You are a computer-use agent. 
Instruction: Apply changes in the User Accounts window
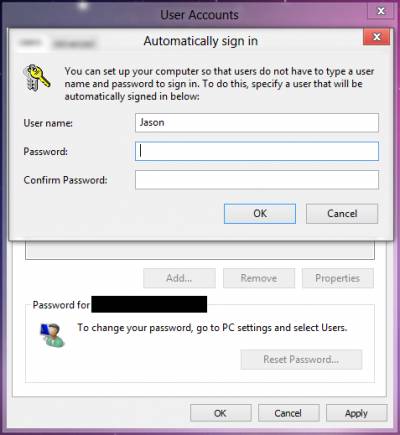click(357, 413)
